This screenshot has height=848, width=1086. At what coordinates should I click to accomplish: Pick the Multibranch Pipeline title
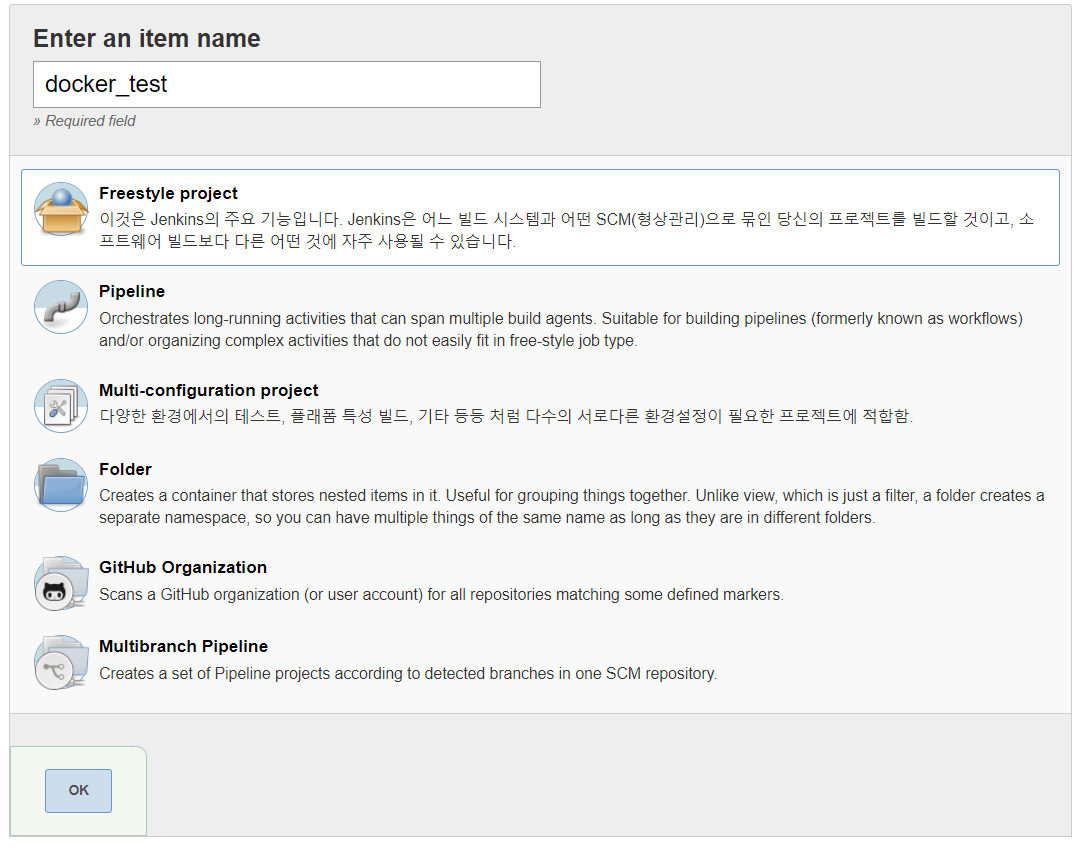click(x=184, y=646)
